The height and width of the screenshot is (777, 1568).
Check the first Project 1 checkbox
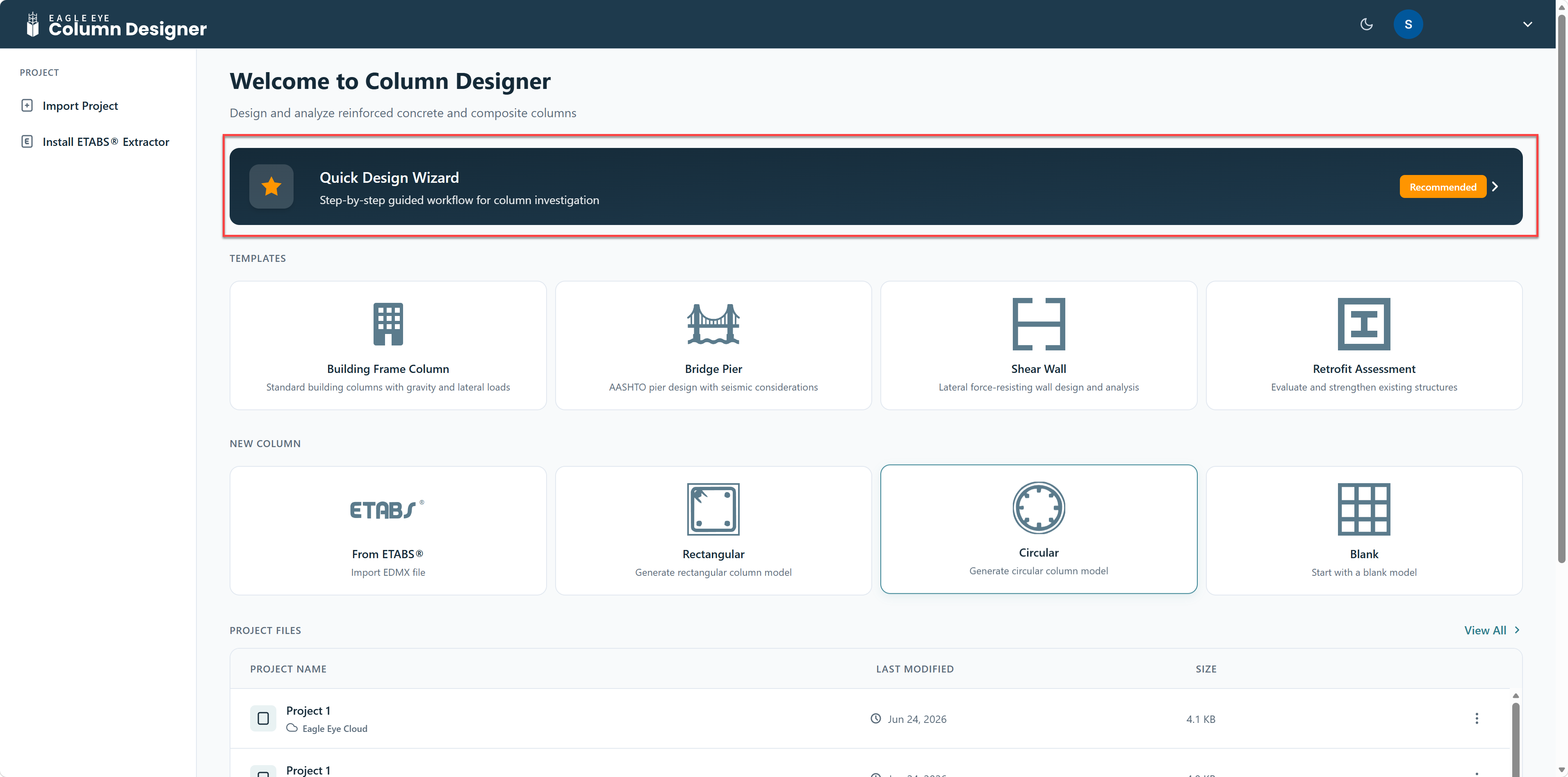click(x=263, y=718)
